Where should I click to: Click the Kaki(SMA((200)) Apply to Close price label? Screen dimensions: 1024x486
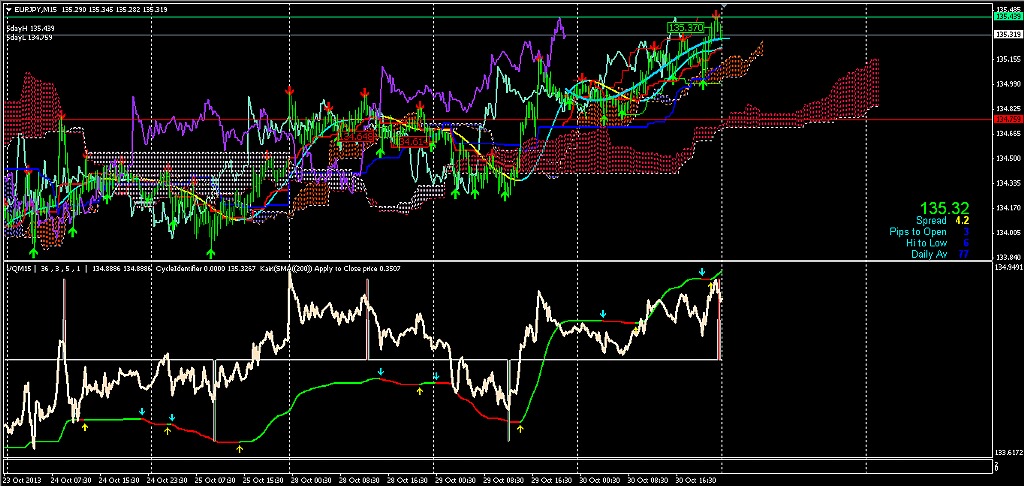tap(330, 268)
